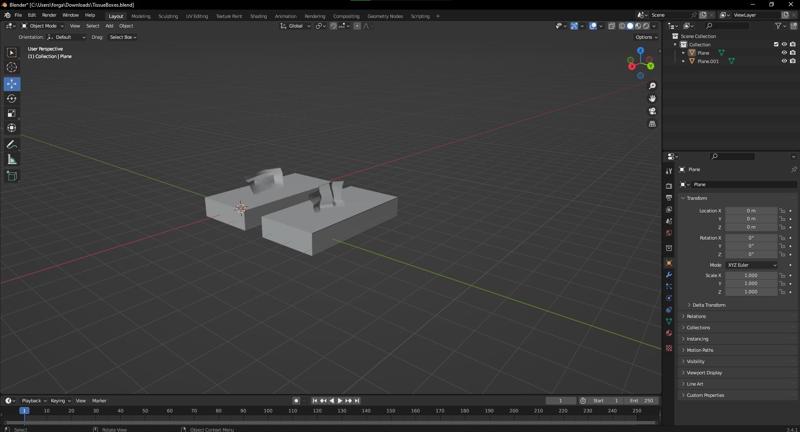
Task: Select the Move tool in the toolbar
Action: (x=12, y=84)
